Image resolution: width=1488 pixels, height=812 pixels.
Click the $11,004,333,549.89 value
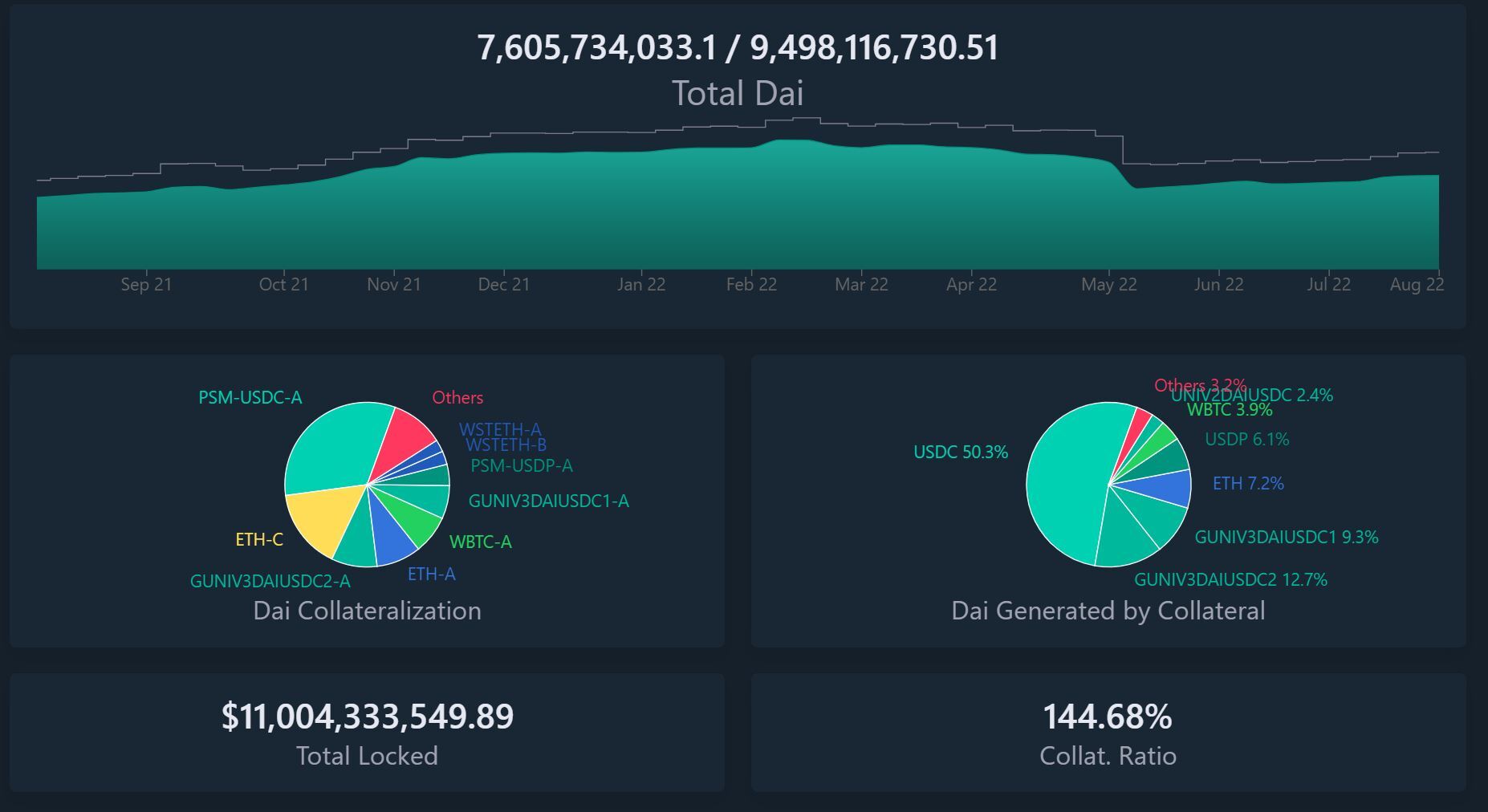[368, 716]
